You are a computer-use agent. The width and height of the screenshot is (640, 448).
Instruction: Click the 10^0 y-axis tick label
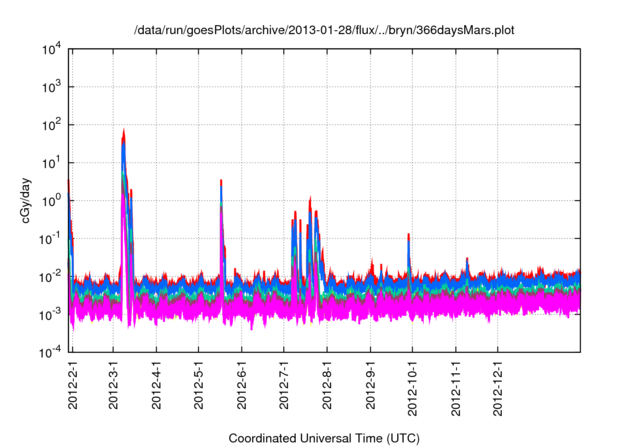[x=52, y=201]
